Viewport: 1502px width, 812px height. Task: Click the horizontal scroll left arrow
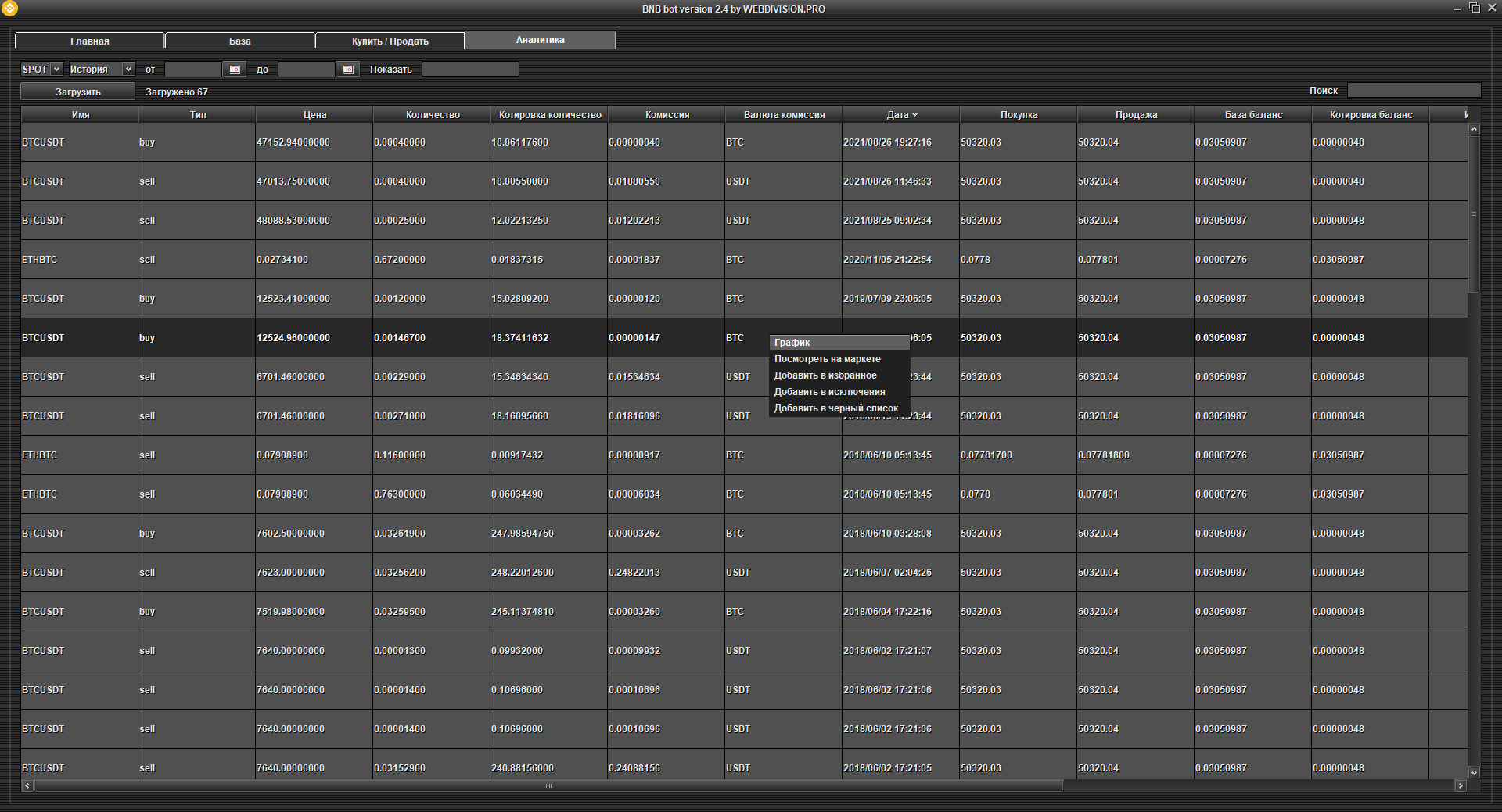coord(27,785)
